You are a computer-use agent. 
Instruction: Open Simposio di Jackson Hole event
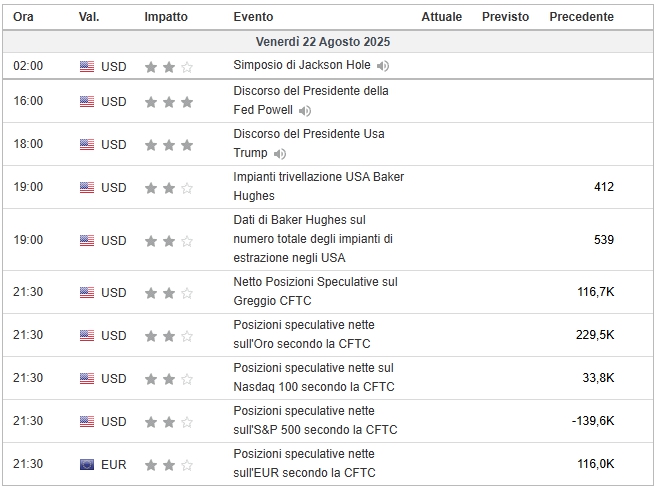click(x=302, y=65)
